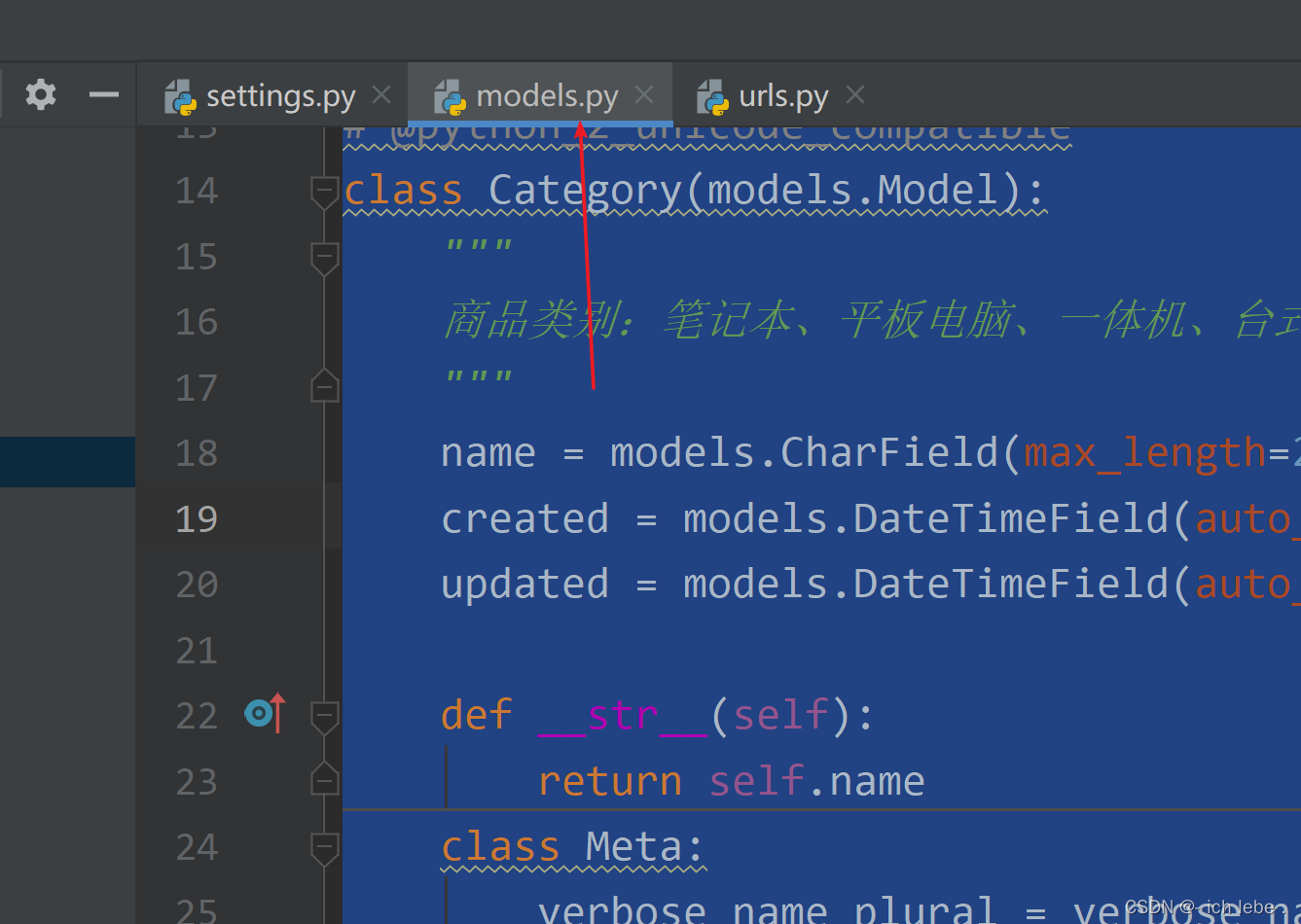
Task: Collapse the Category class fold at line 14
Action: coord(324,192)
